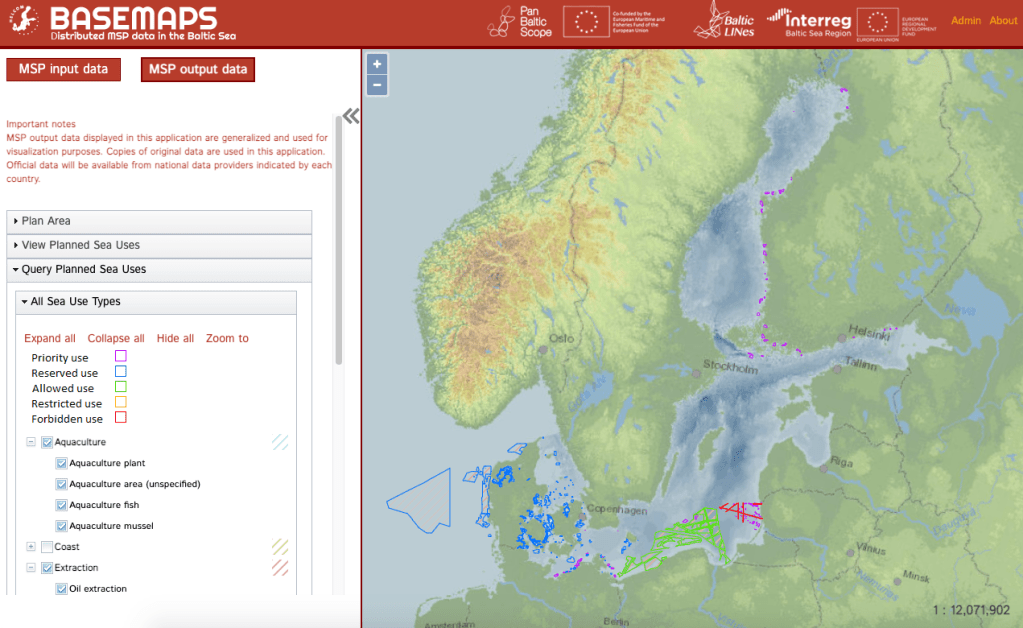Collapse the sidebar with double-arrow icon
Image resolution: width=1023 pixels, height=628 pixels.
coord(351,116)
